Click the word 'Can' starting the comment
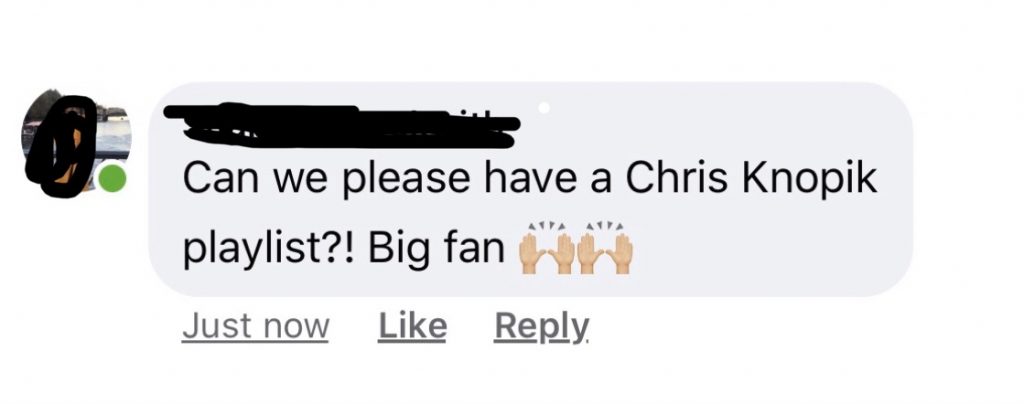Screen dimensions: 1024x404 tap(217, 179)
